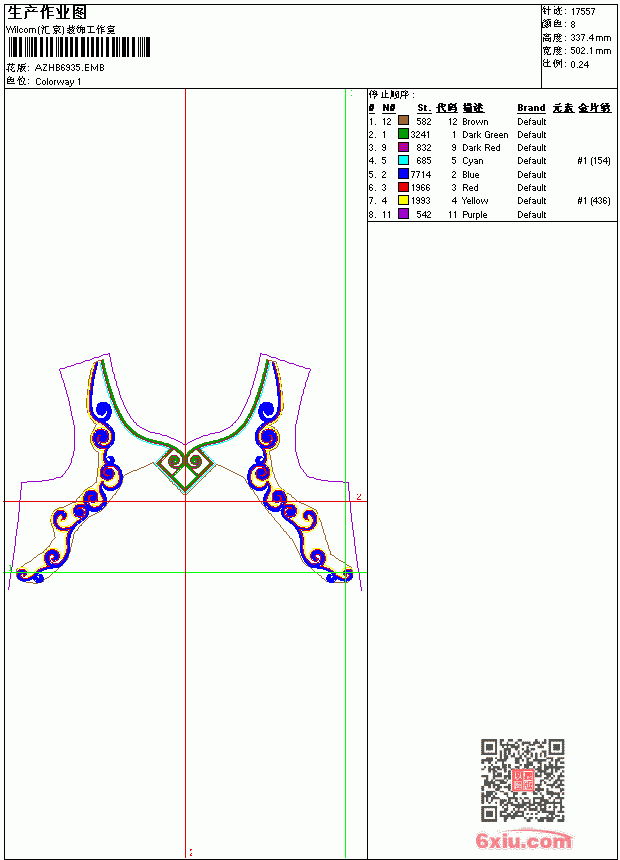Click the St. column header
Screen dimensions: 620x860
[x=424, y=108]
